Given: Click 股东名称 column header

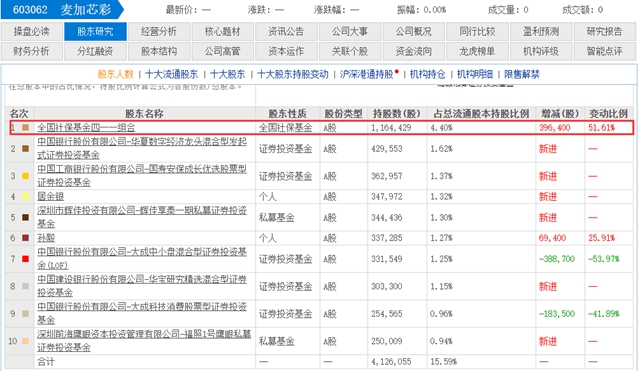Looking at the screenshot, I should click(x=144, y=114).
